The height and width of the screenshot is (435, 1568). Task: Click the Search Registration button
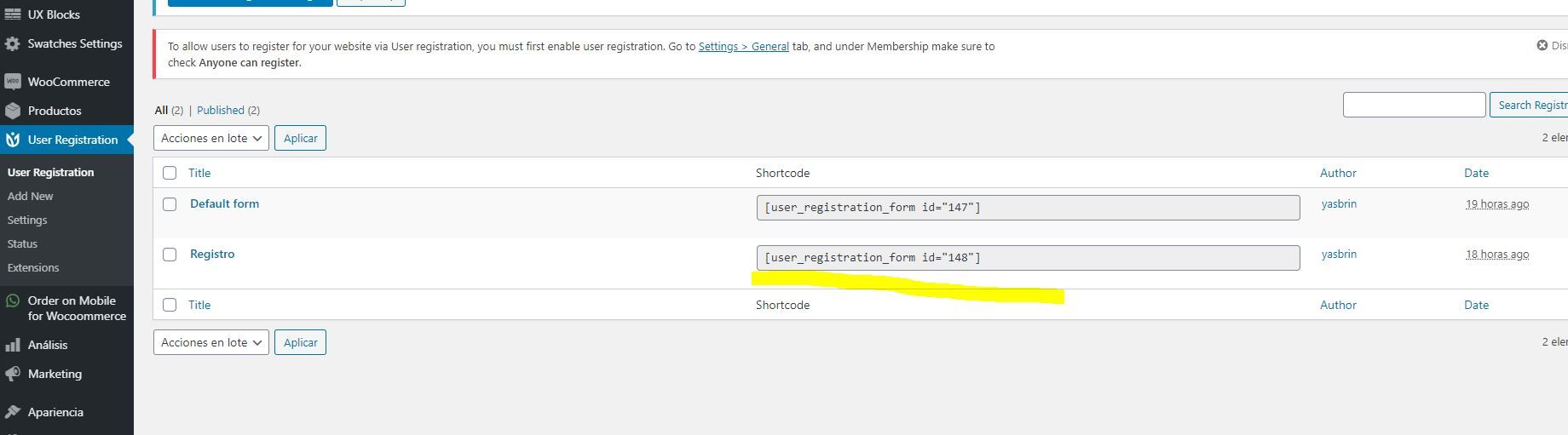tap(1529, 105)
